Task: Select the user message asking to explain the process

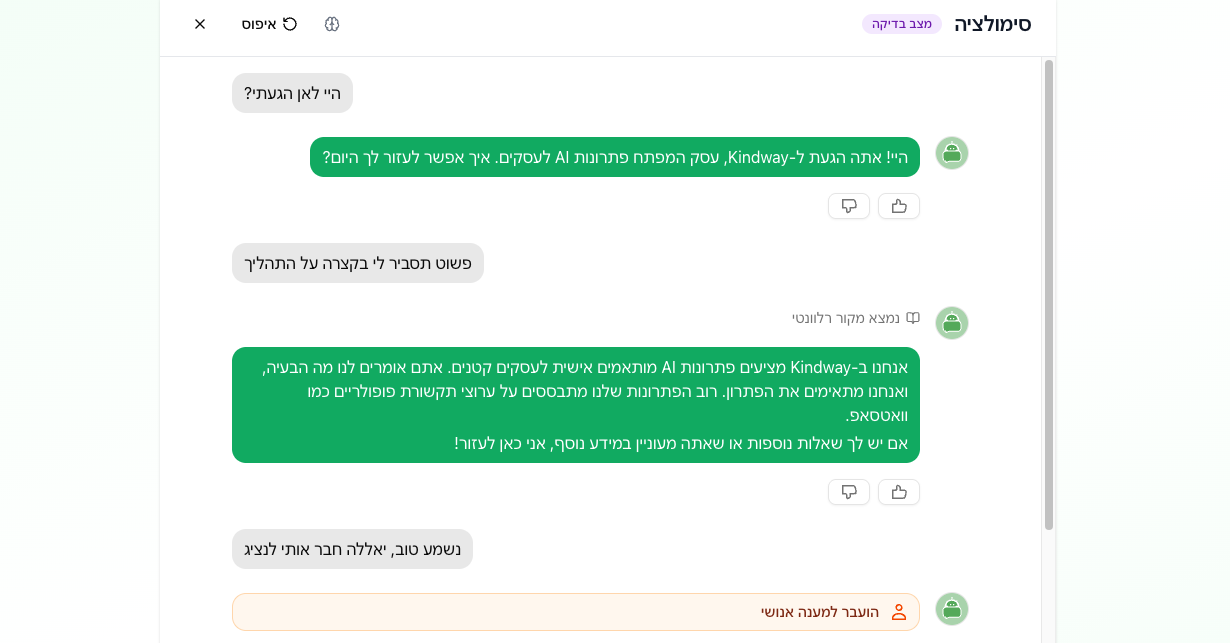Action: (358, 263)
